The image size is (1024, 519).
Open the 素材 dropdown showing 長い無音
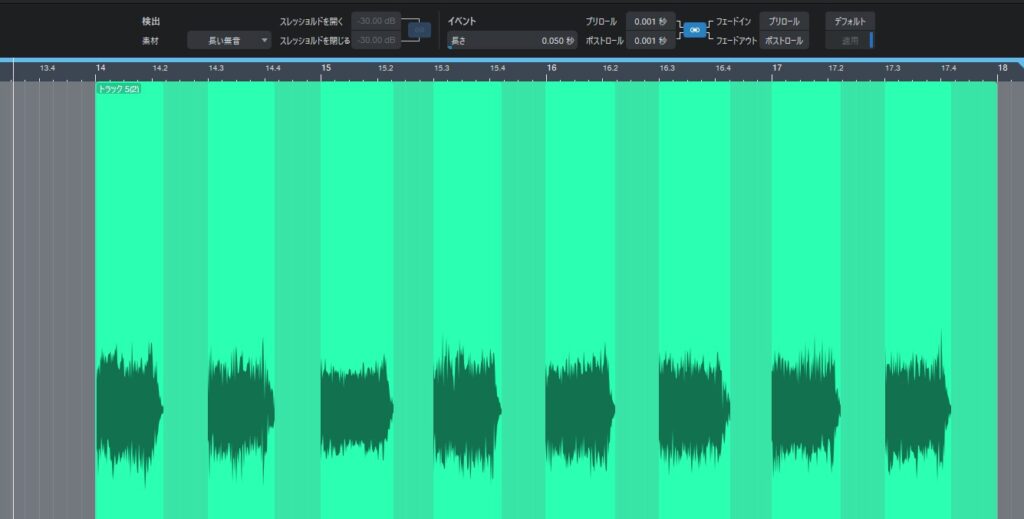tap(229, 40)
